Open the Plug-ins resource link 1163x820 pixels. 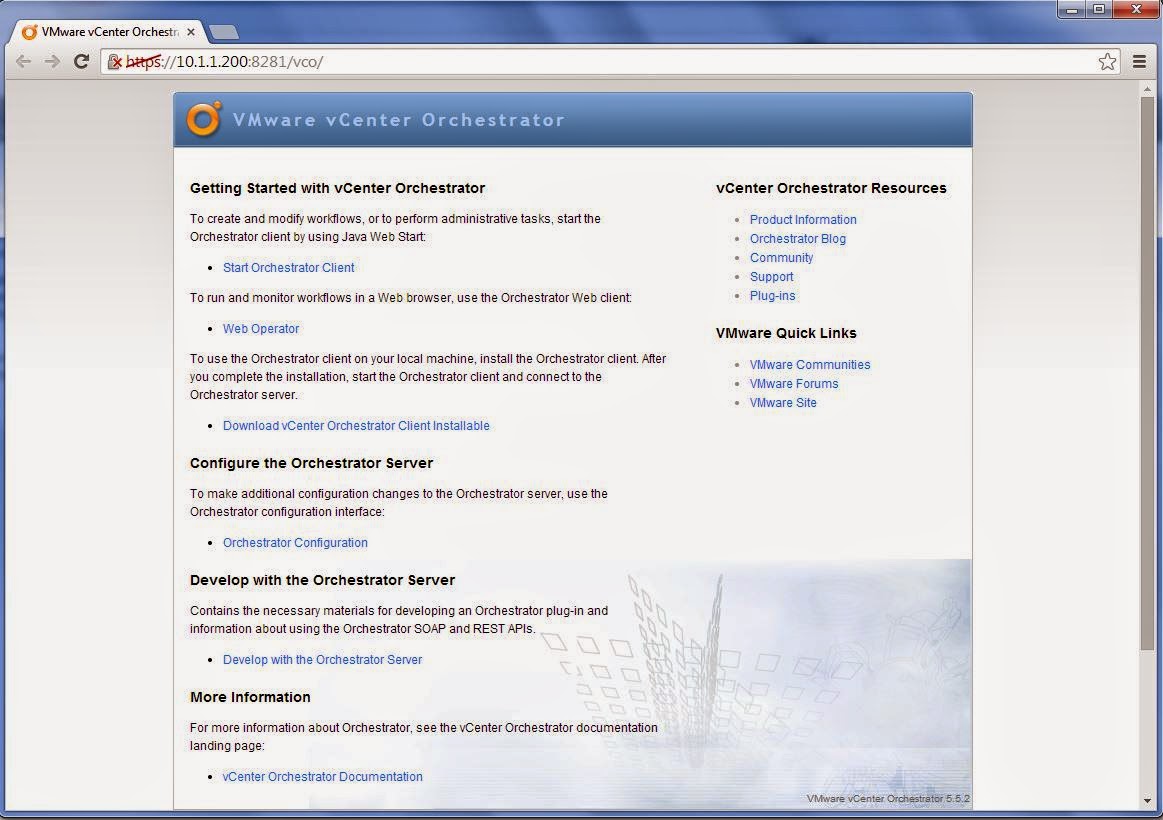click(773, 296)
